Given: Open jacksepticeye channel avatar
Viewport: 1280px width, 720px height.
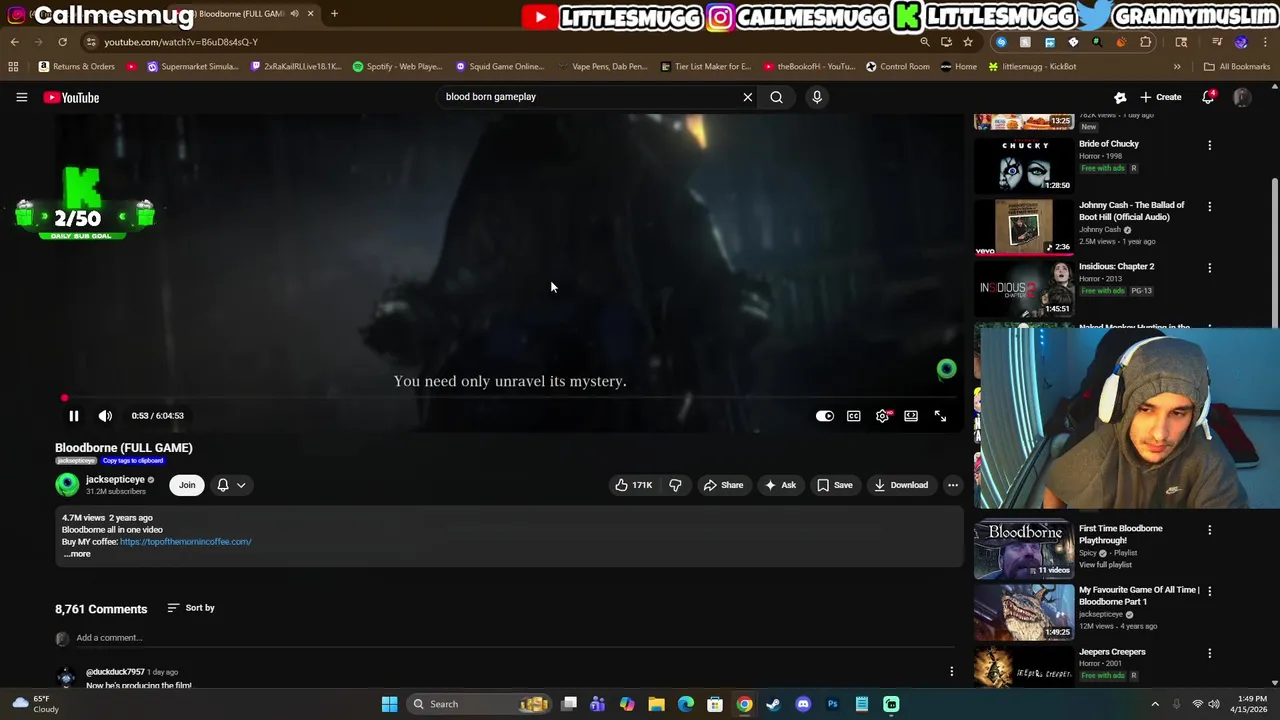Looking at the screenshot, I should 67,485.
